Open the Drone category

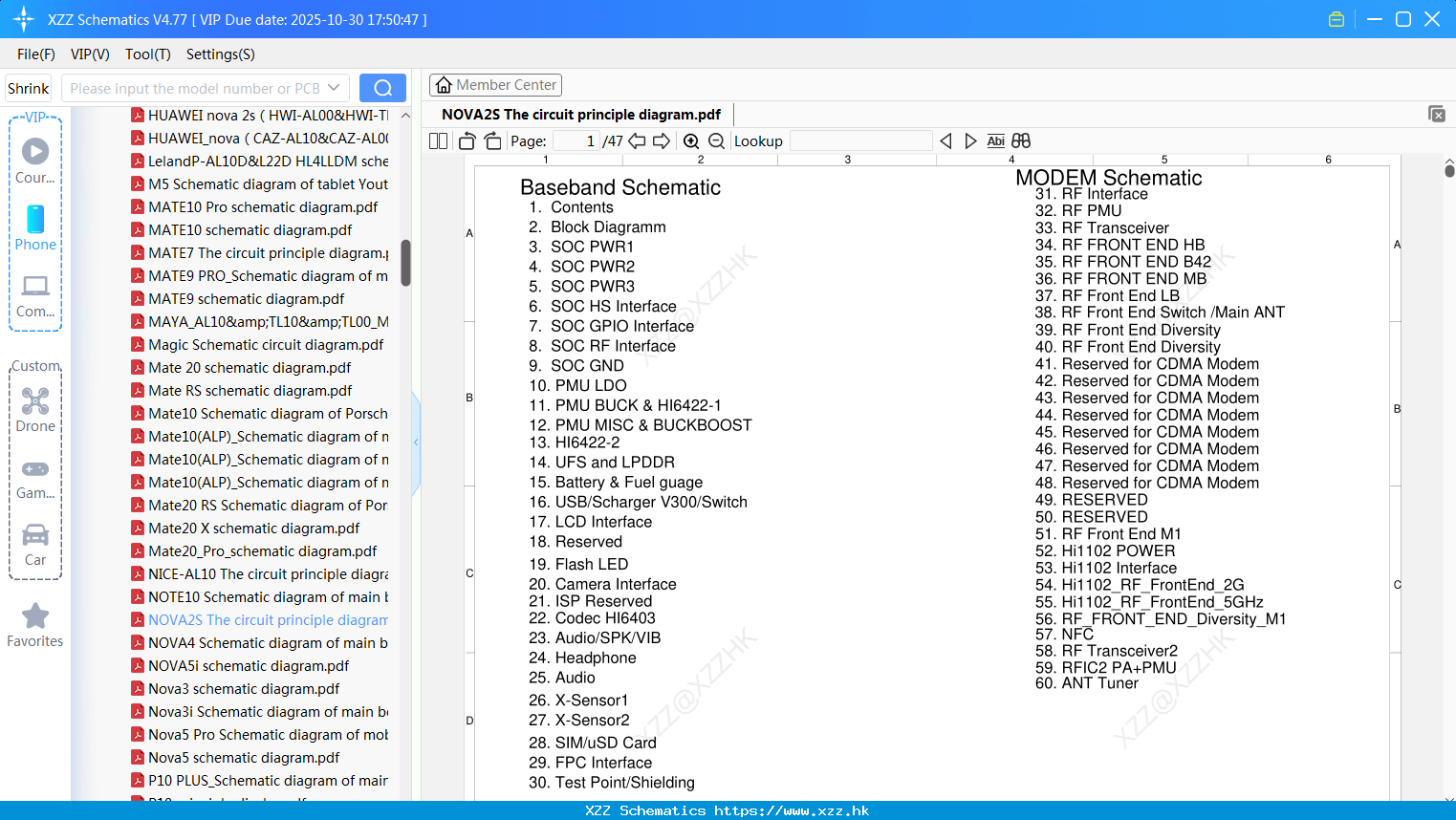35,410
